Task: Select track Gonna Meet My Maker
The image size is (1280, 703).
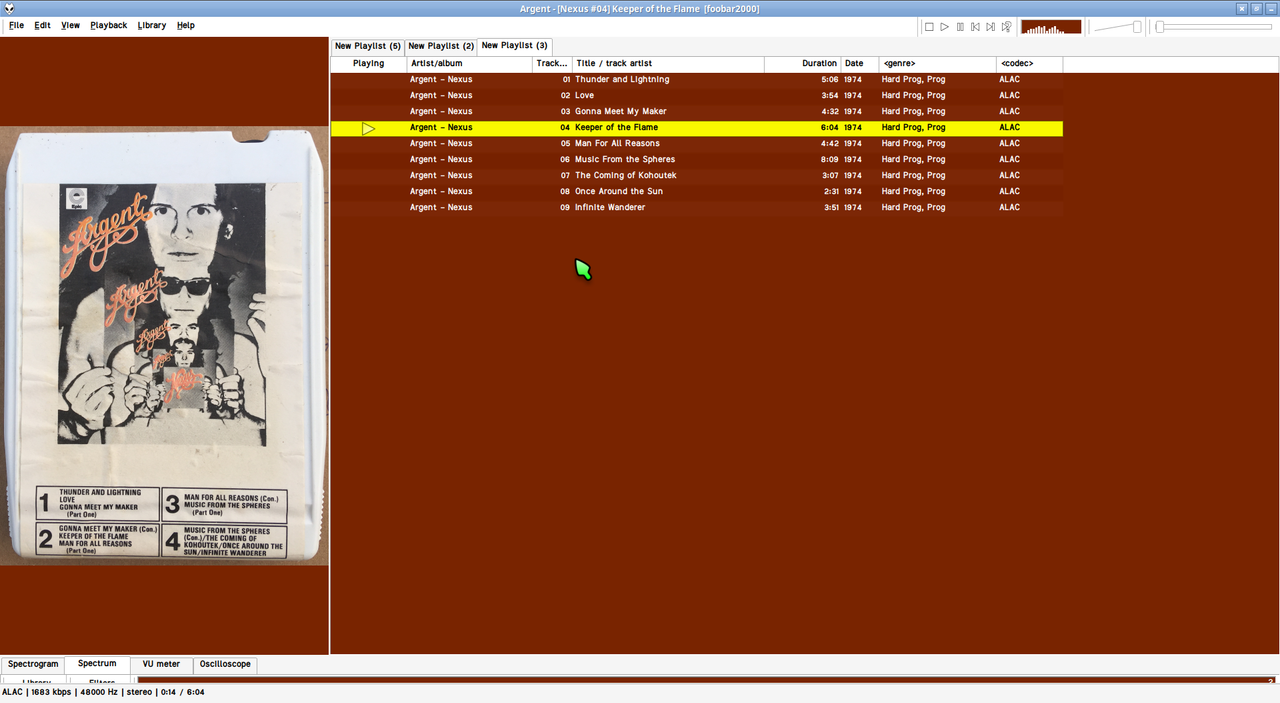Action: pyautogui.click(x=620, y=112)
